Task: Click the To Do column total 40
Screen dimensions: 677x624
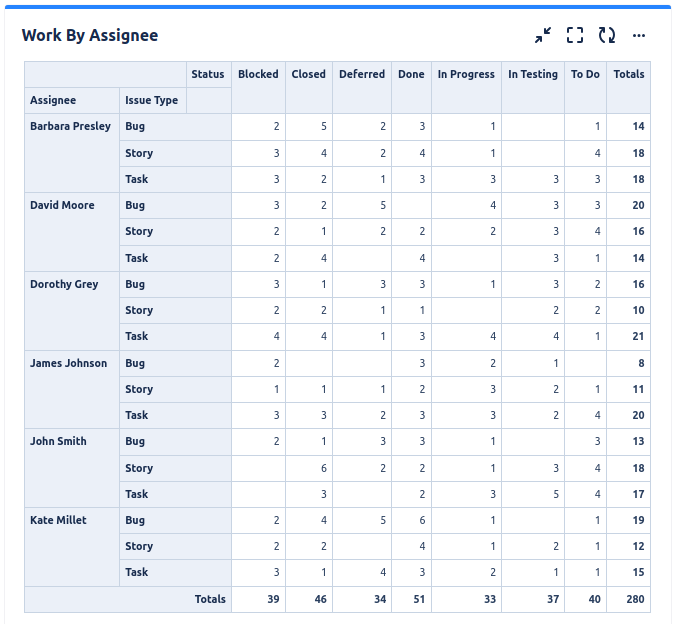Action: tap(585, 599)
